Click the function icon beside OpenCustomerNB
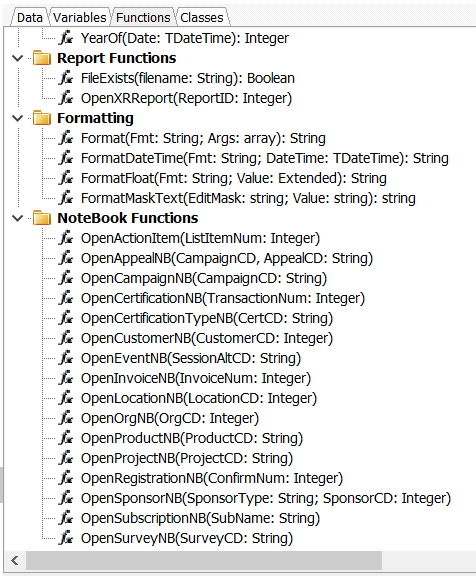 click(66, 338)
